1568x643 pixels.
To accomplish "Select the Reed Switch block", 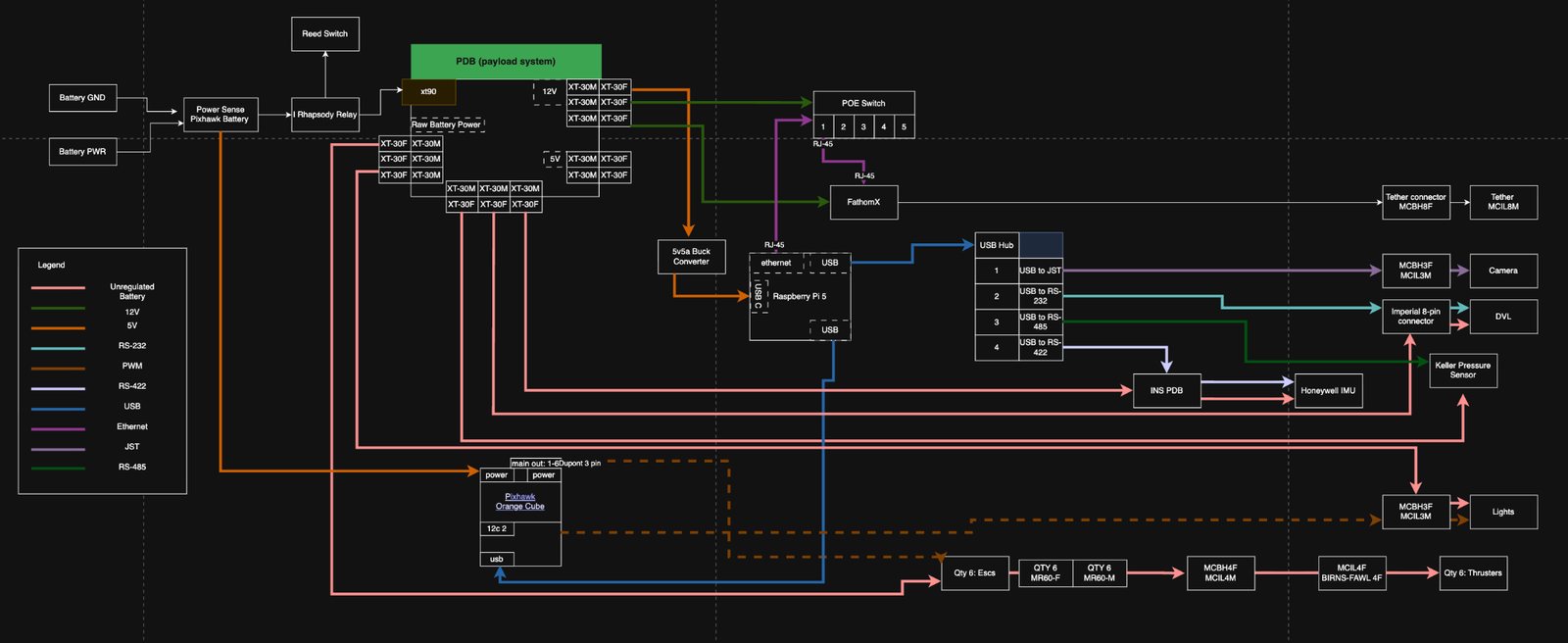I will pos(325,34).
